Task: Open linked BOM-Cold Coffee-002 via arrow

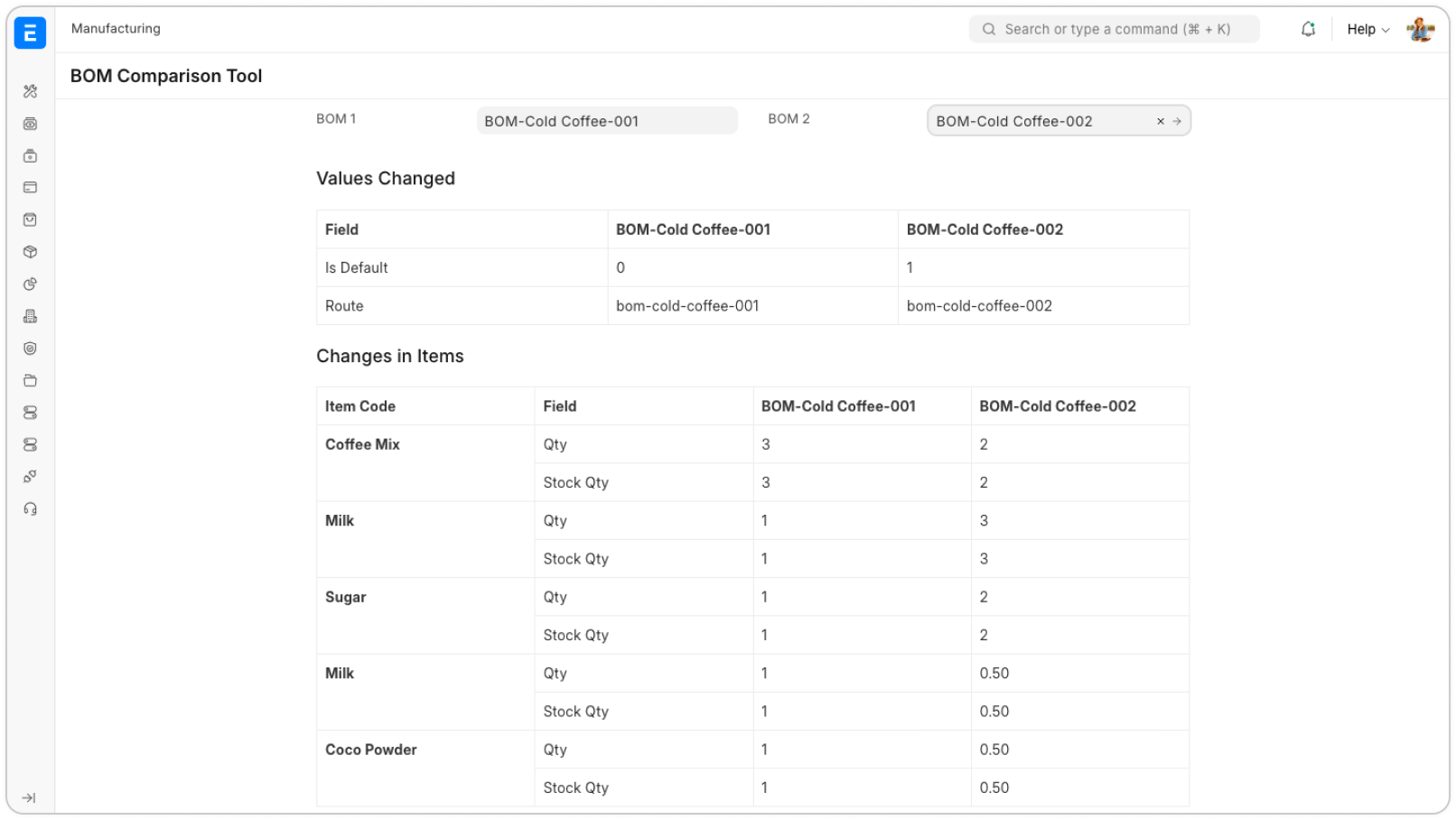Action: pyautogui.click(x=1177, y=121)
